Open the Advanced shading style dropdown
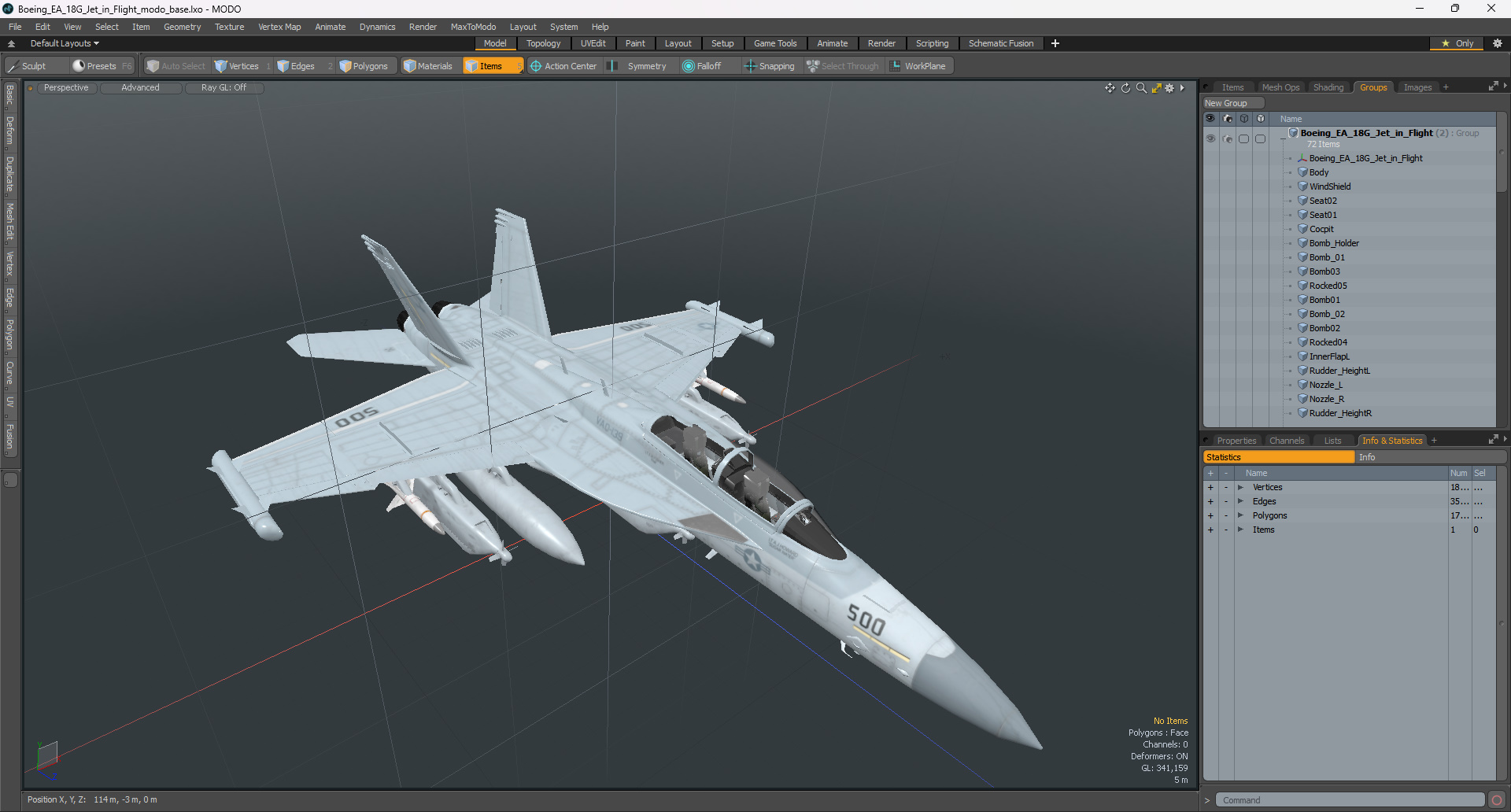1511x812 pixels. coord(140,88)
